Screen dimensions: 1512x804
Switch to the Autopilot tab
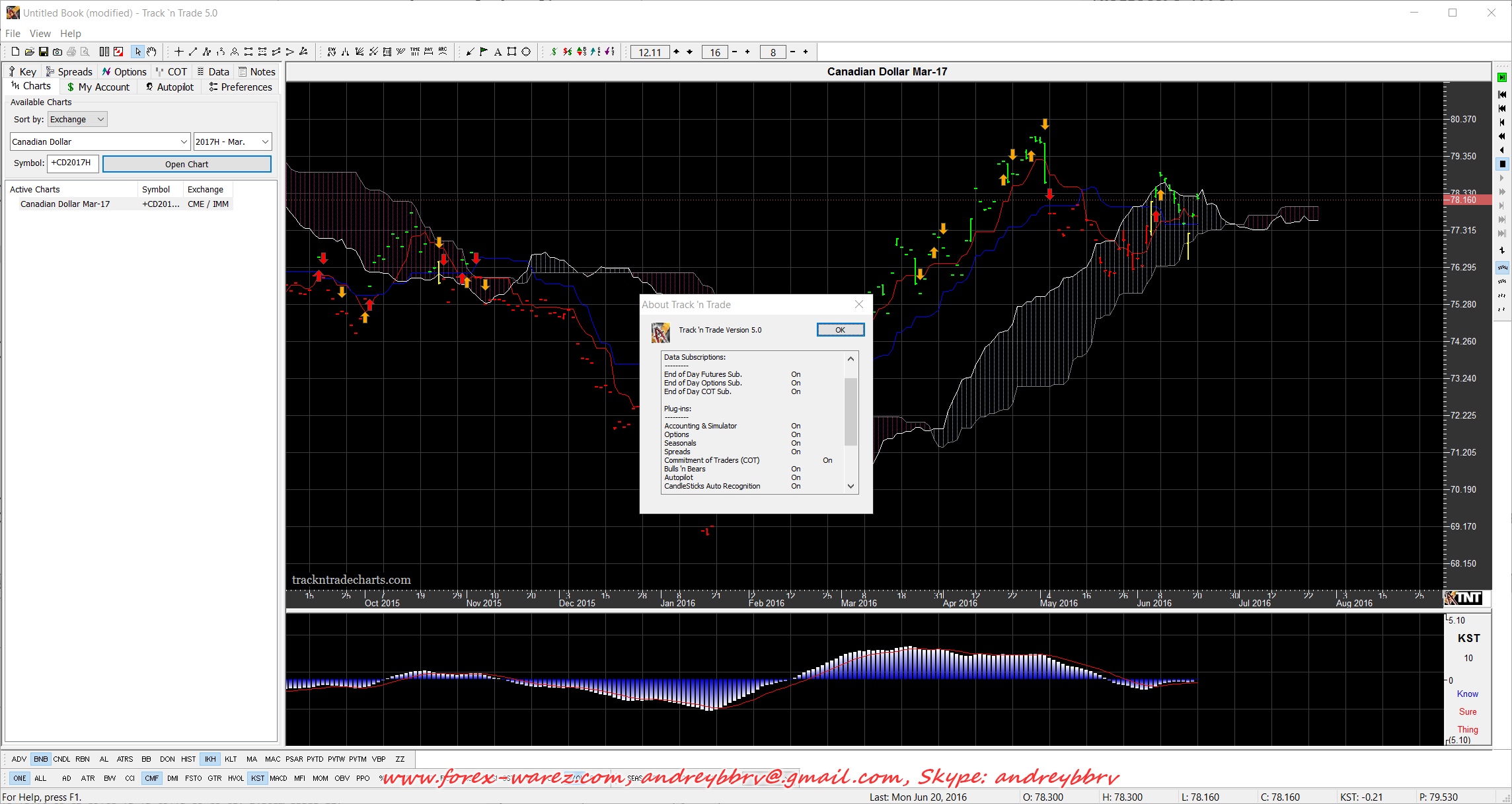click(170, 87)
